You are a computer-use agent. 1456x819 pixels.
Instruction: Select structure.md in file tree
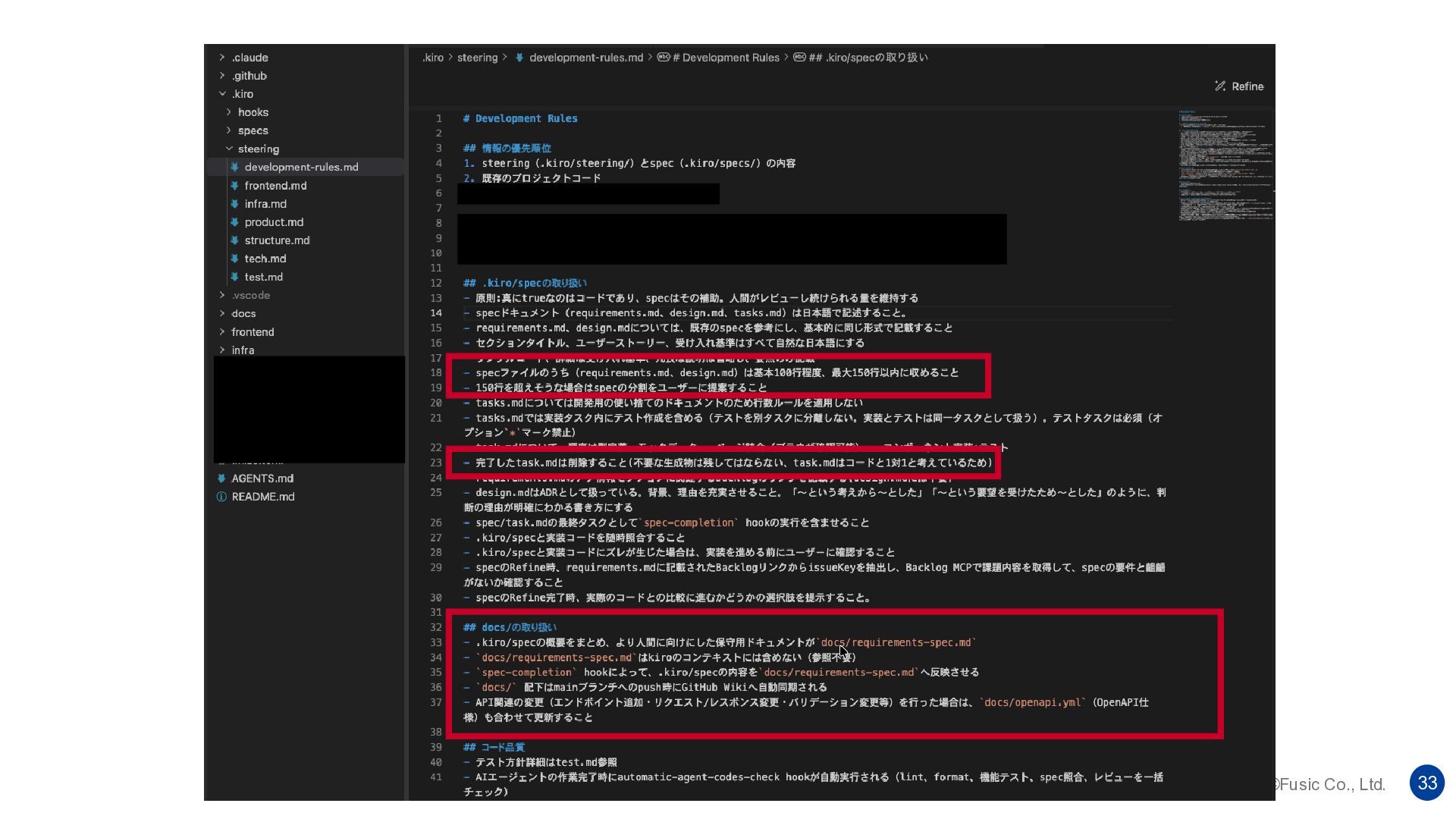tap(277, 240)
